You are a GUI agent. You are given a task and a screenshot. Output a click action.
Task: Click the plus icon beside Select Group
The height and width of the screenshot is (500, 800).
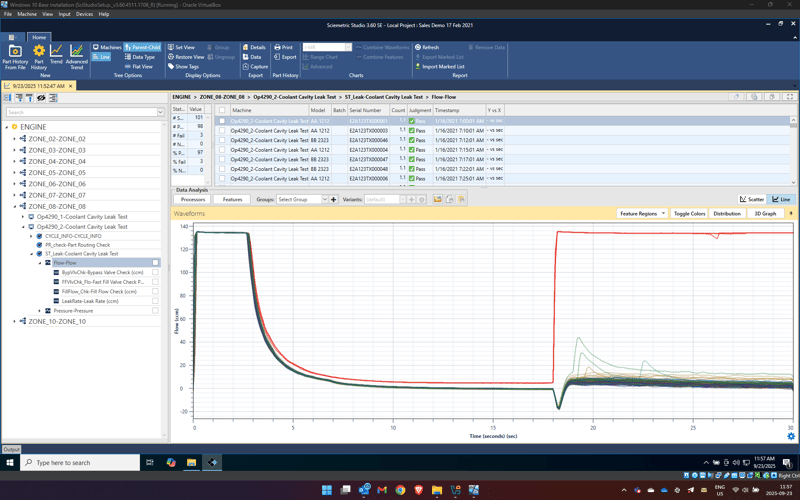[x=334, y=199]
